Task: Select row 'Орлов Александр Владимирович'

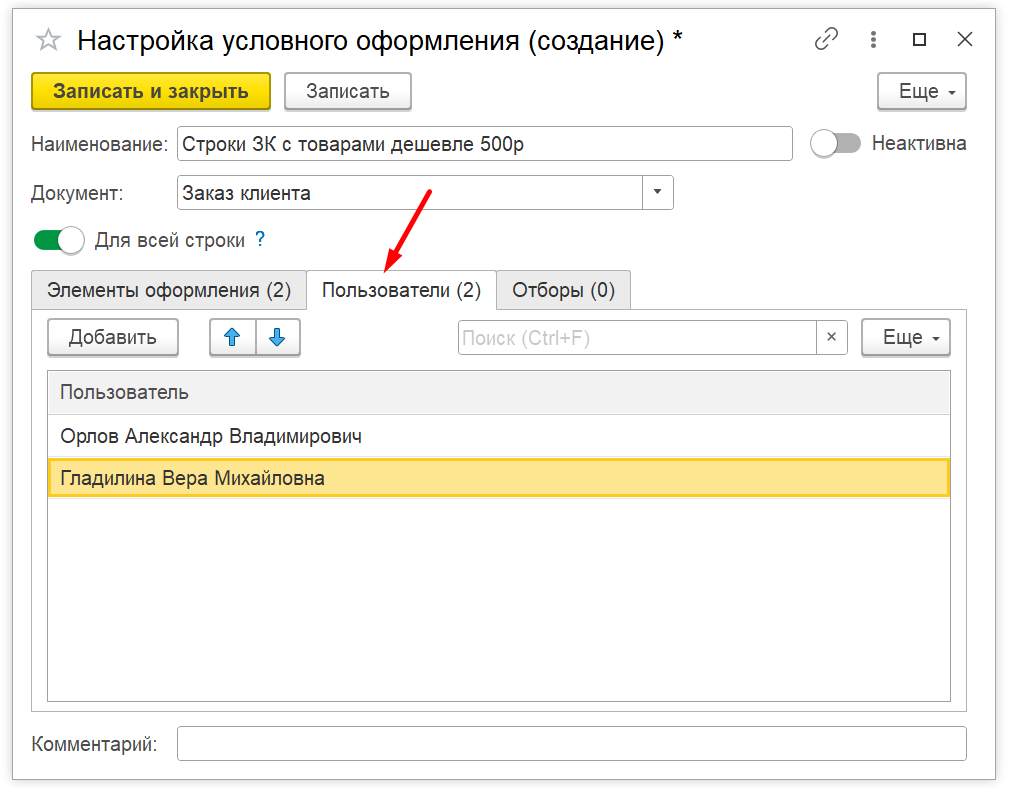Action: [x=499, y=436]
